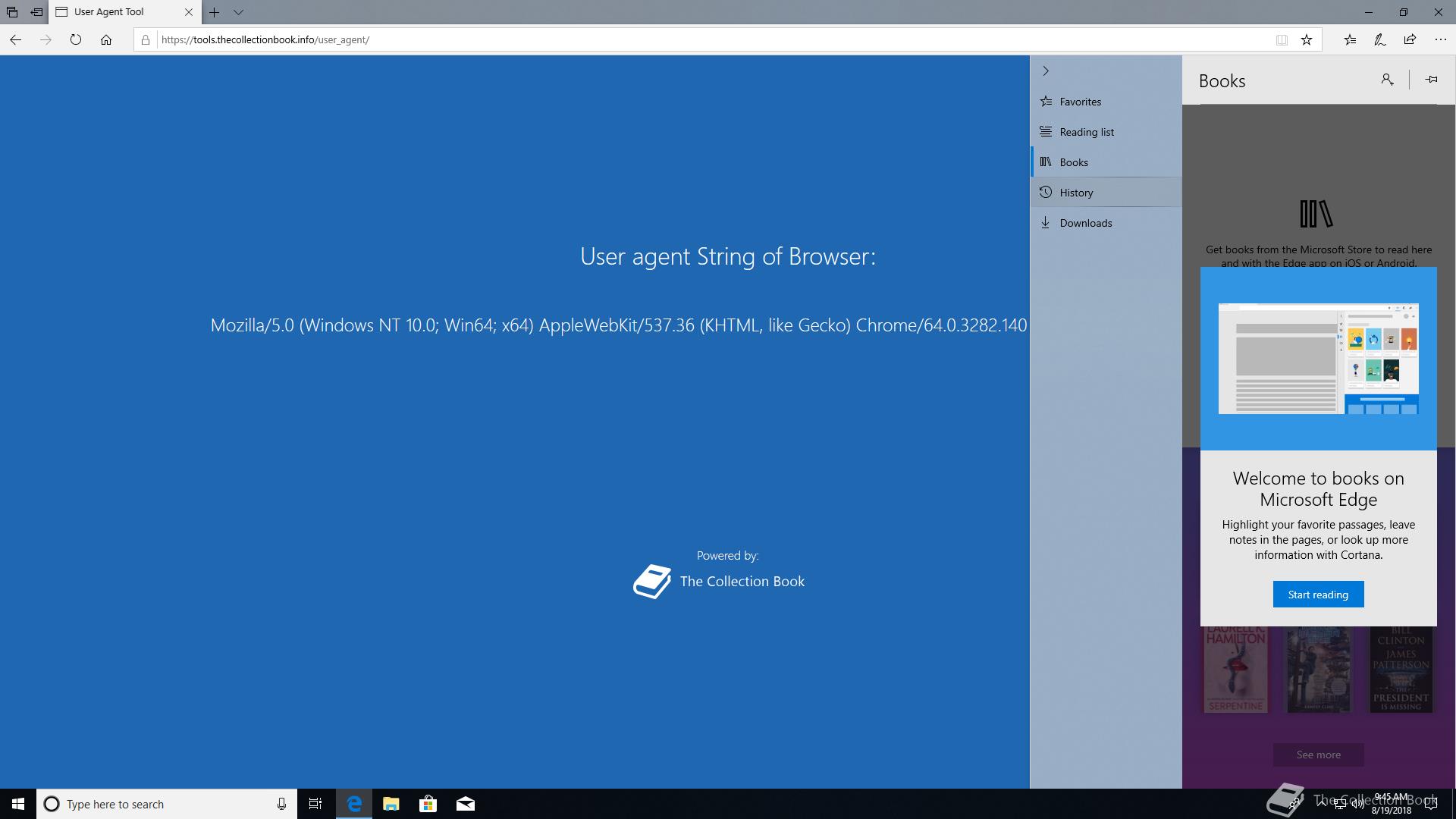Open the Serpentine book cover
This screenshot has height=819, width=1456.
click(1235, 670)
